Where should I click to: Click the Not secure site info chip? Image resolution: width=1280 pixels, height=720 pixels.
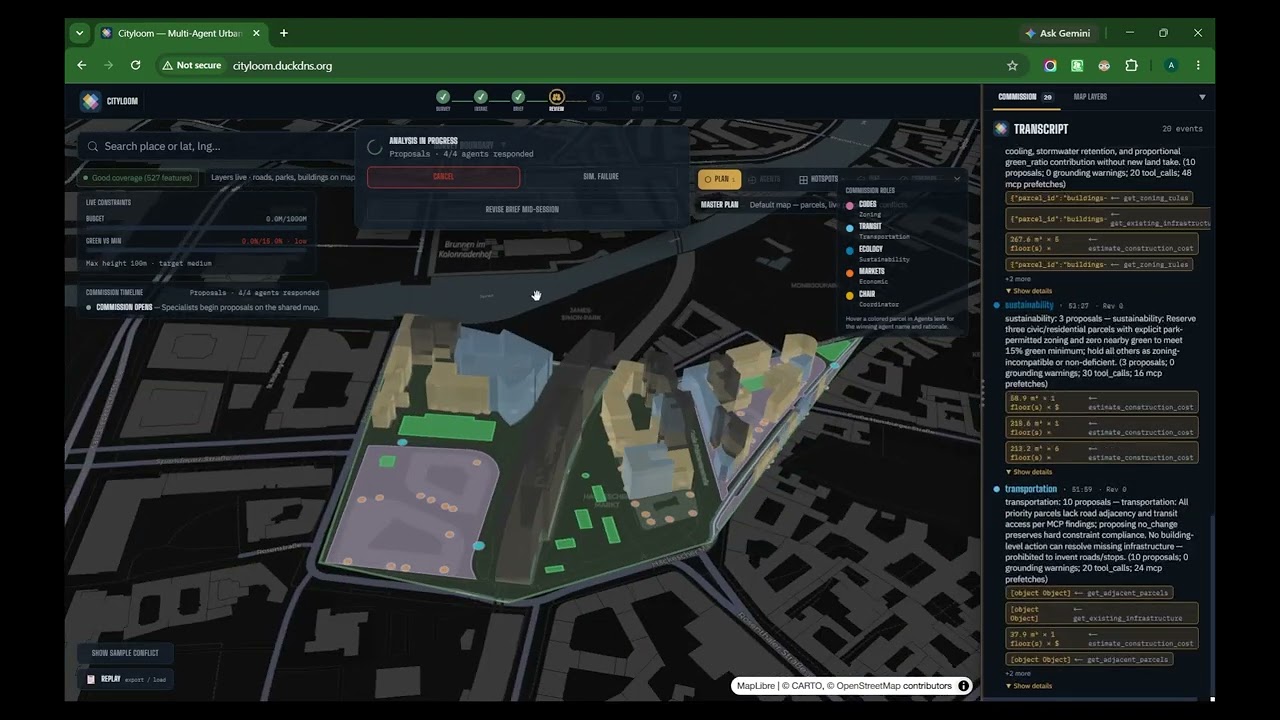point(191,65)
